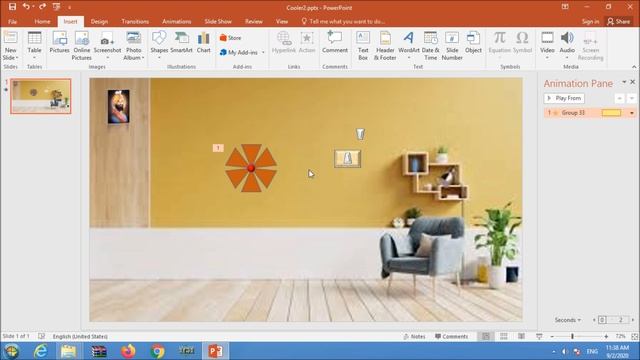Image resolution: width=640 pixels, height=360 pixels.
Task: Undo the last action
Action: pos(26,7)
